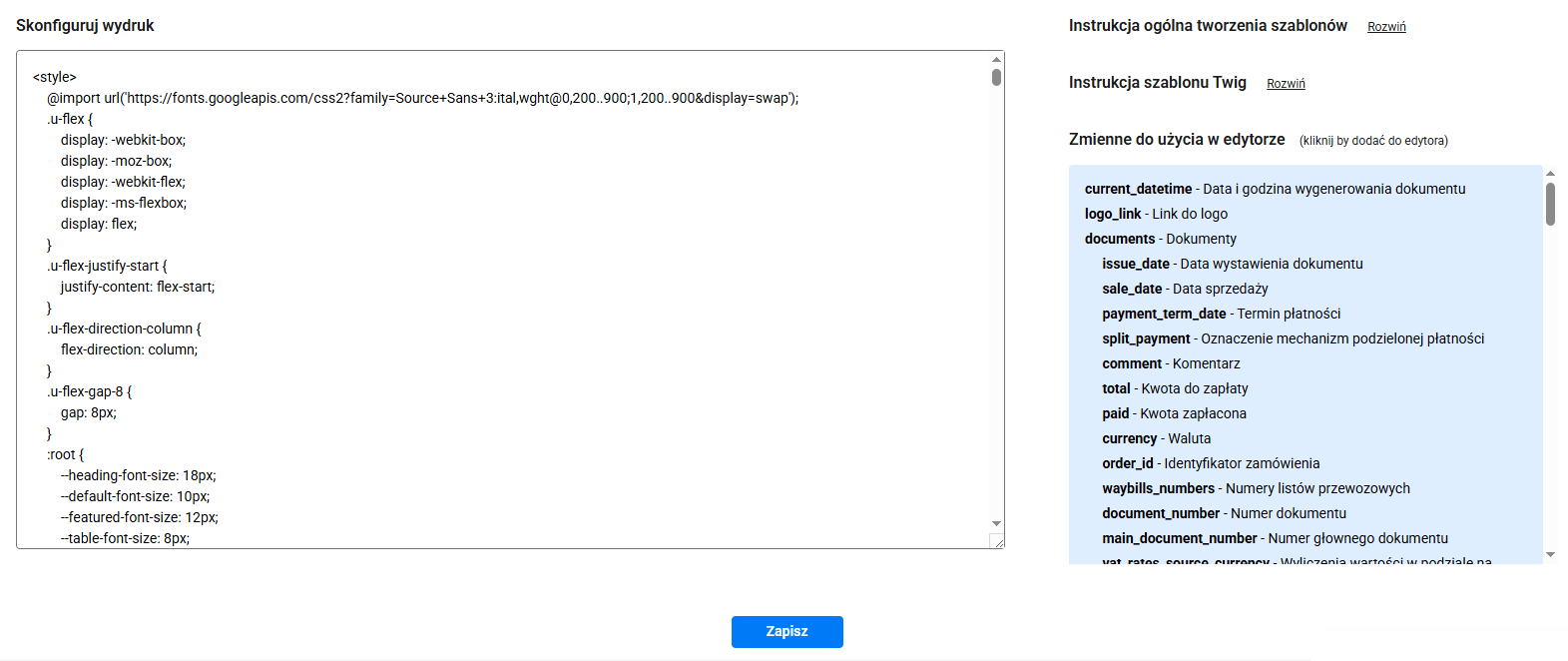Viewport: 1568px width, 661px height.
Task: Click the variables list scroll-up arrow
Action: 1550,174
